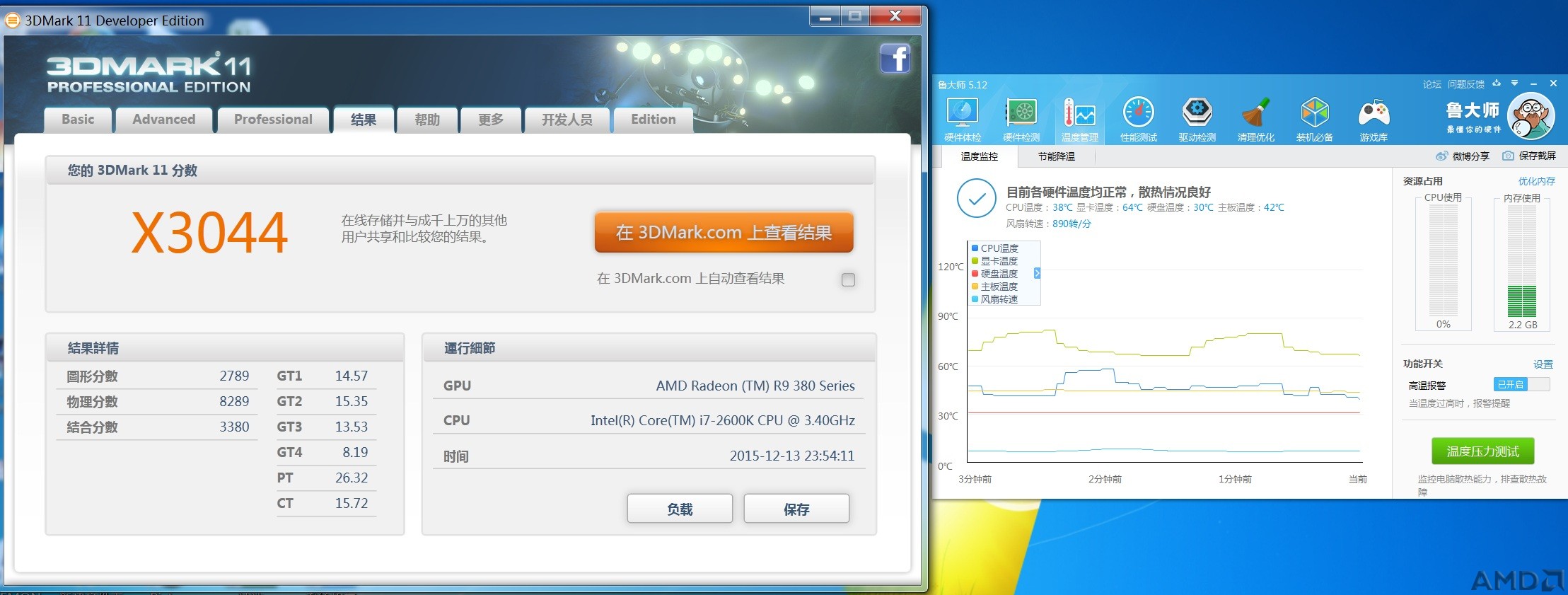Minimize the Ludashi window
This screenshot has width=1568, height=595.
[x=1533, y=83]
